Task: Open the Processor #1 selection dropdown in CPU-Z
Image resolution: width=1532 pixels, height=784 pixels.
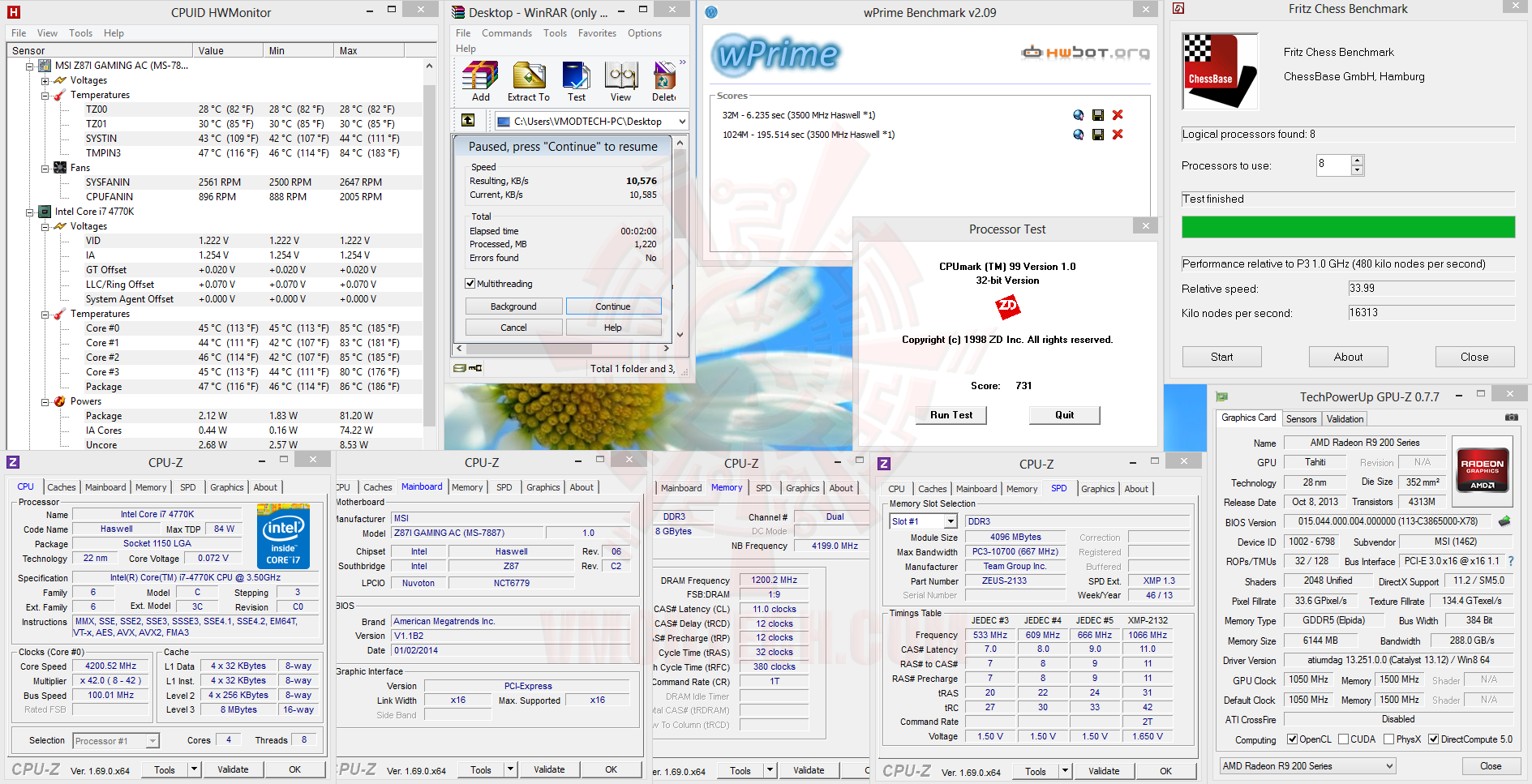Action: (x=152, y=741)
